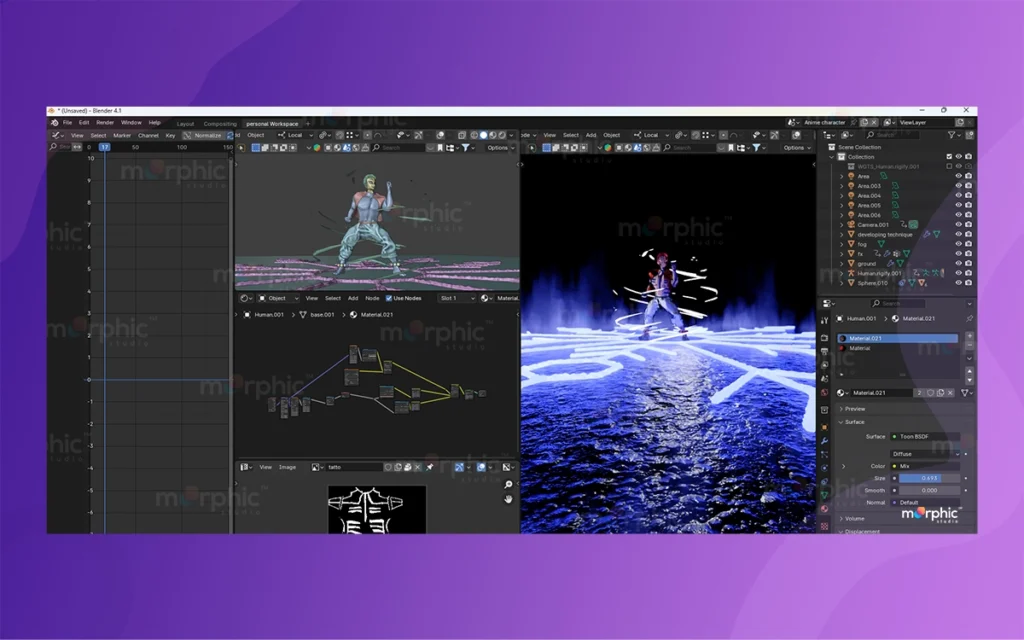Click the pin icon in image editor header
1024x640 pixels.
(x=430, y=467)
